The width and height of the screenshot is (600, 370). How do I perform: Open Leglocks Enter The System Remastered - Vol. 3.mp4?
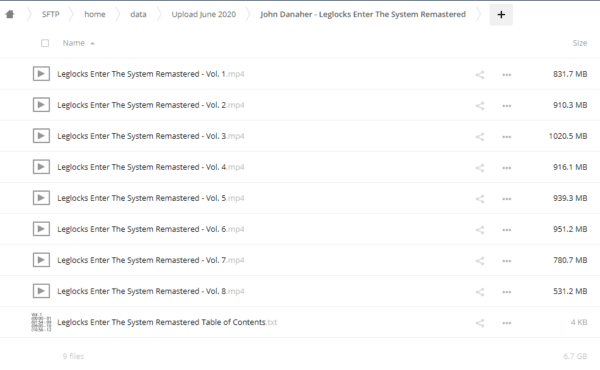[151, 136]
